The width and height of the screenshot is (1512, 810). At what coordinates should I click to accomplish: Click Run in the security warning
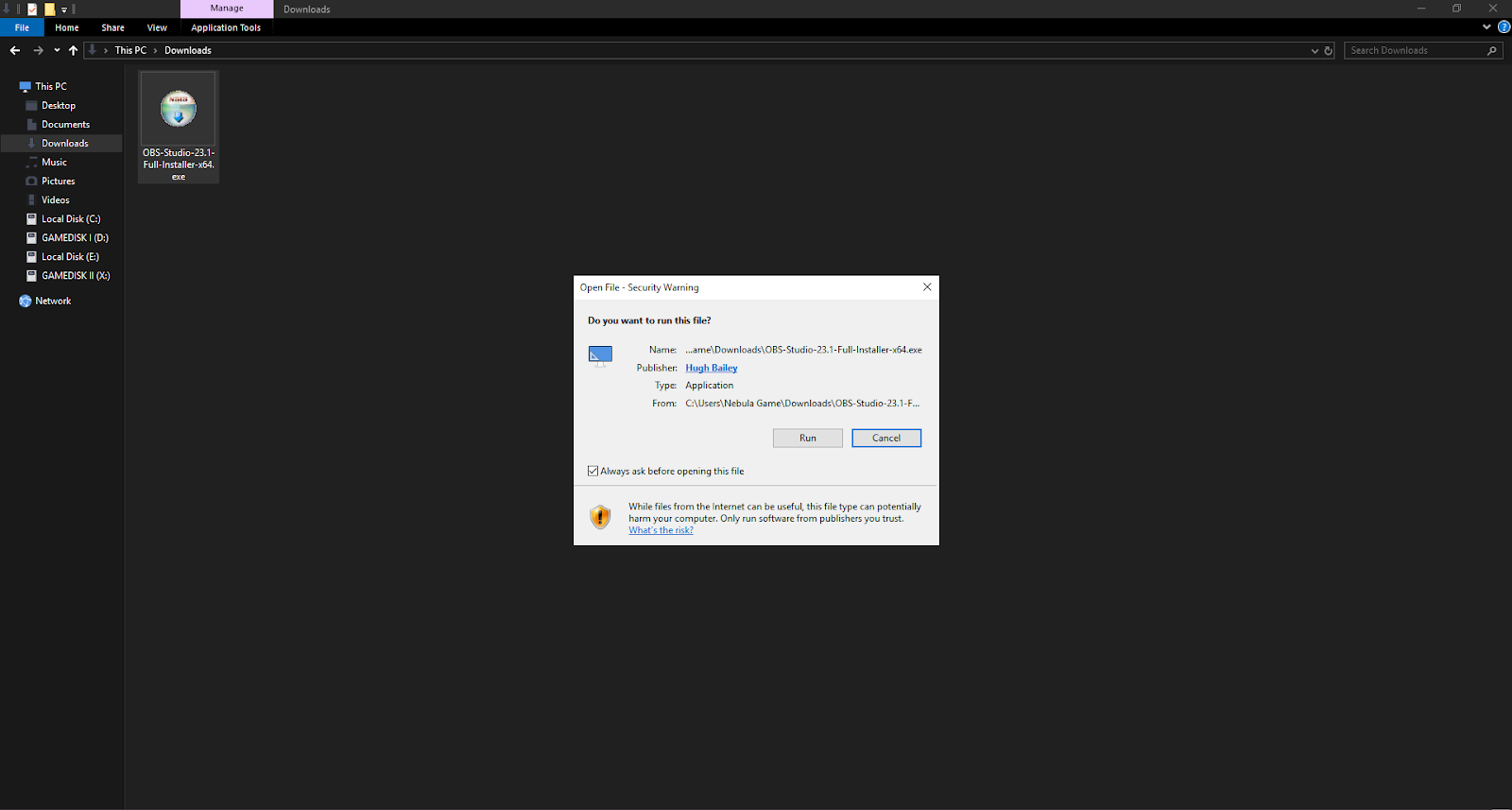[808, 438]
